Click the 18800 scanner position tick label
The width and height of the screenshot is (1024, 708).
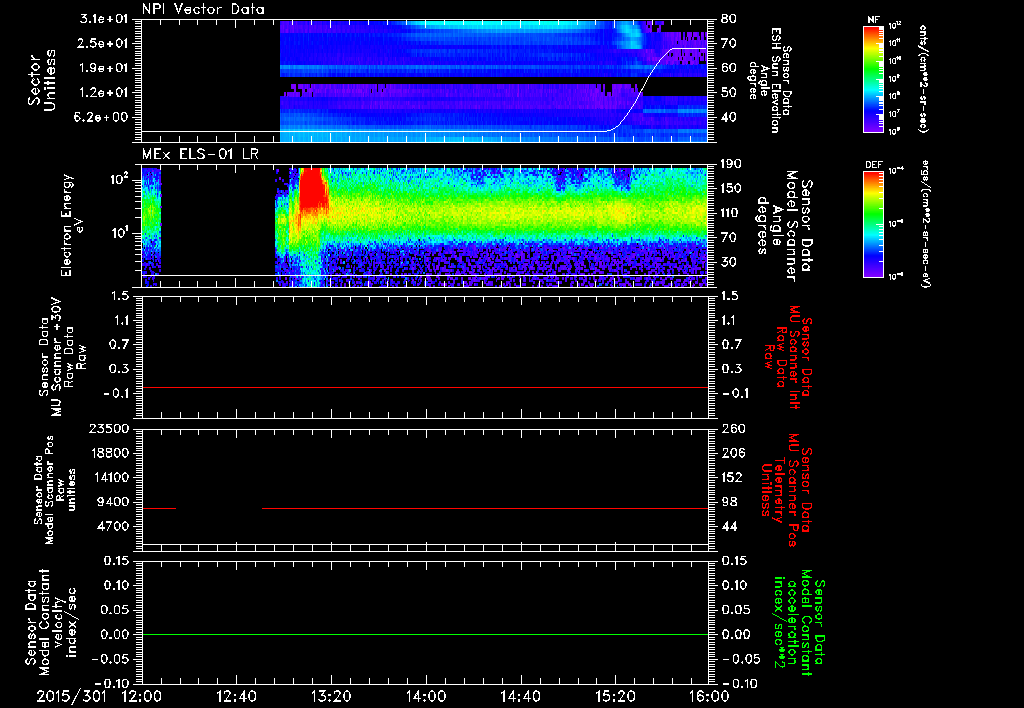110,453
